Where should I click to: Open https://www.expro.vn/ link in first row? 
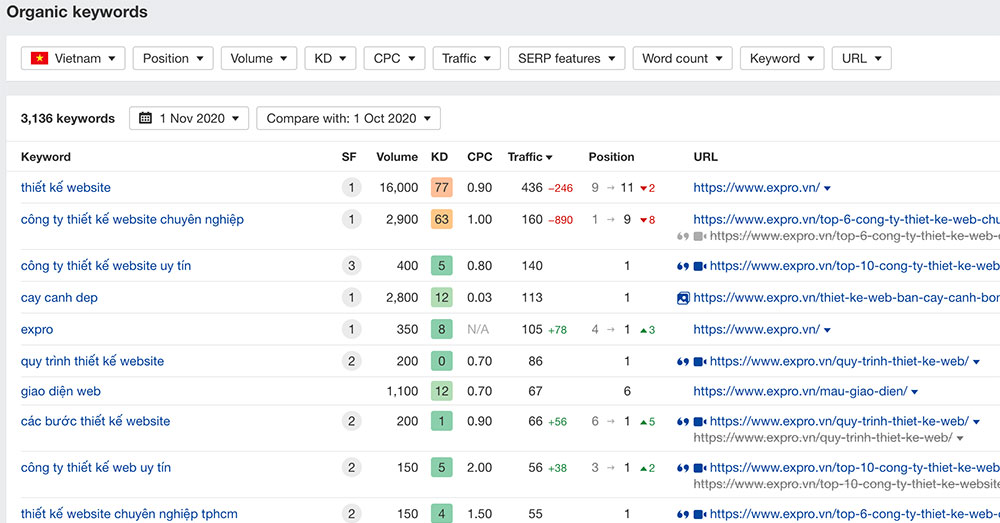(x=756, y=188)
